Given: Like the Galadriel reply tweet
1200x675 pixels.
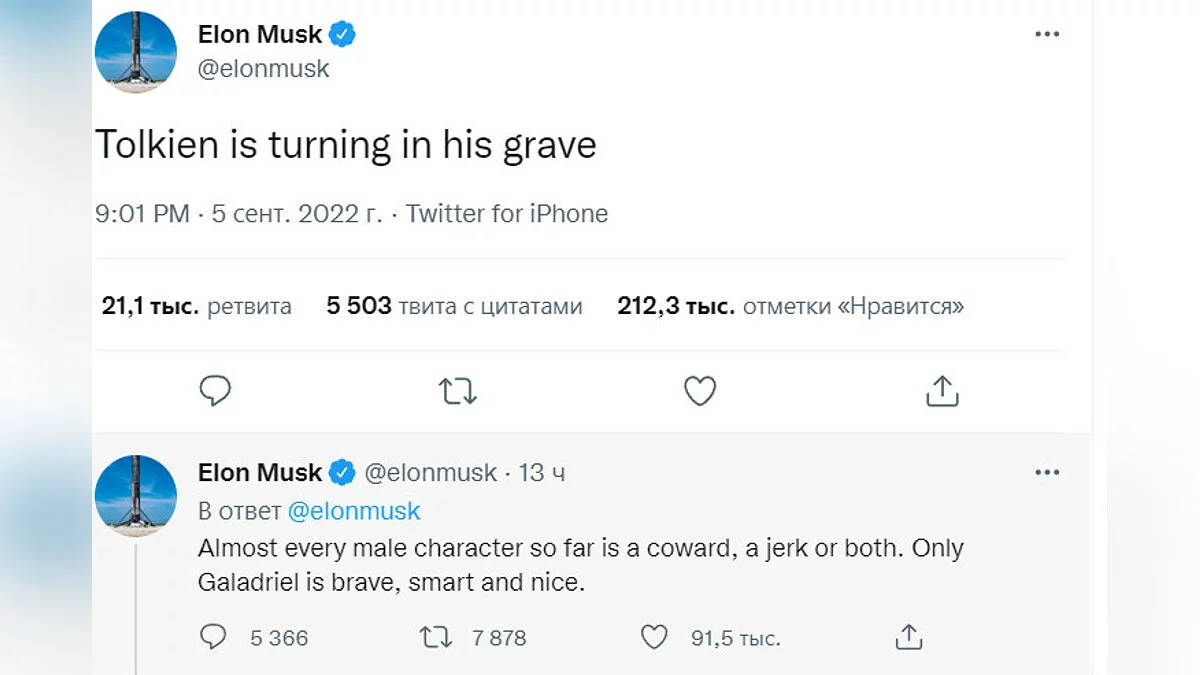Looking at the screenshot, I should point(654,637).
